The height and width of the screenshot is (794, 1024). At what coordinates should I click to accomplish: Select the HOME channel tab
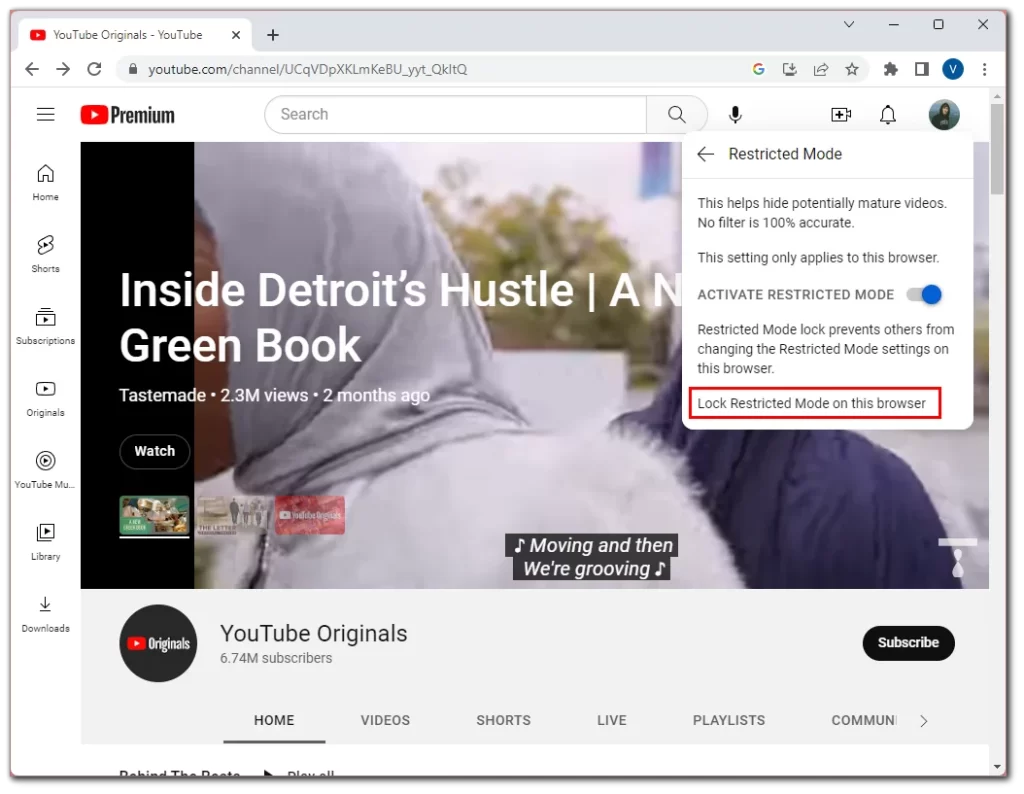coord(274,720)
